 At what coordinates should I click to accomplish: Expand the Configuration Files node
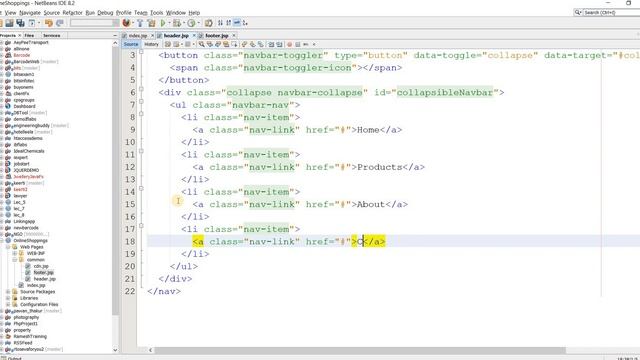(8, 304)
